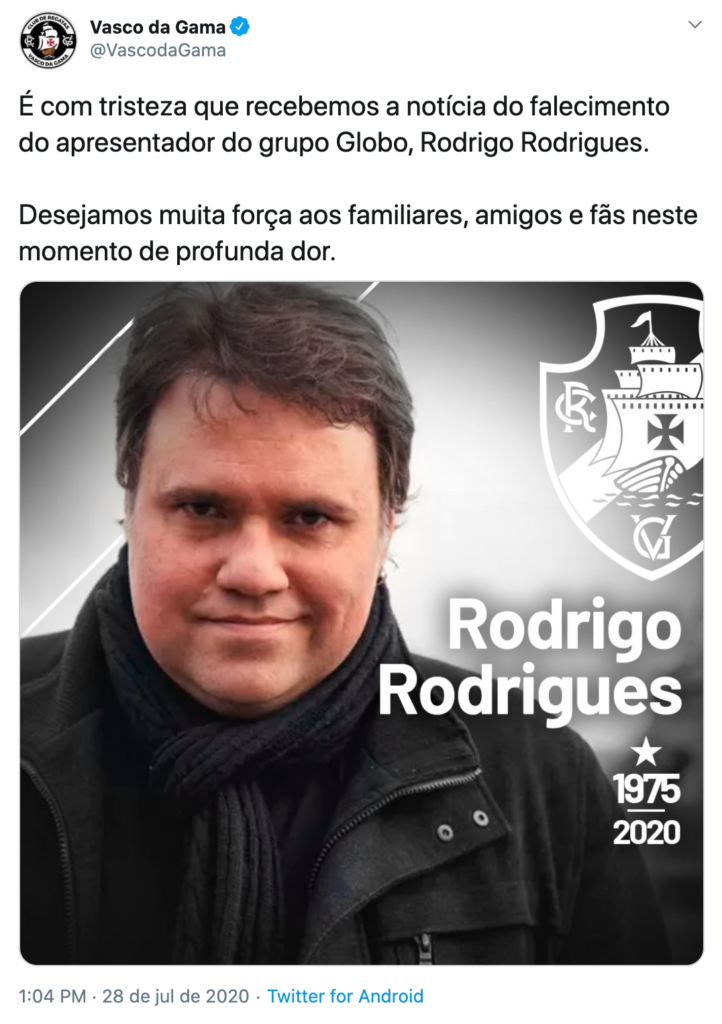Screen dimensions: 722x1024
Task: Click the VG monogram at crest bottom
Action: click(652, 537)
